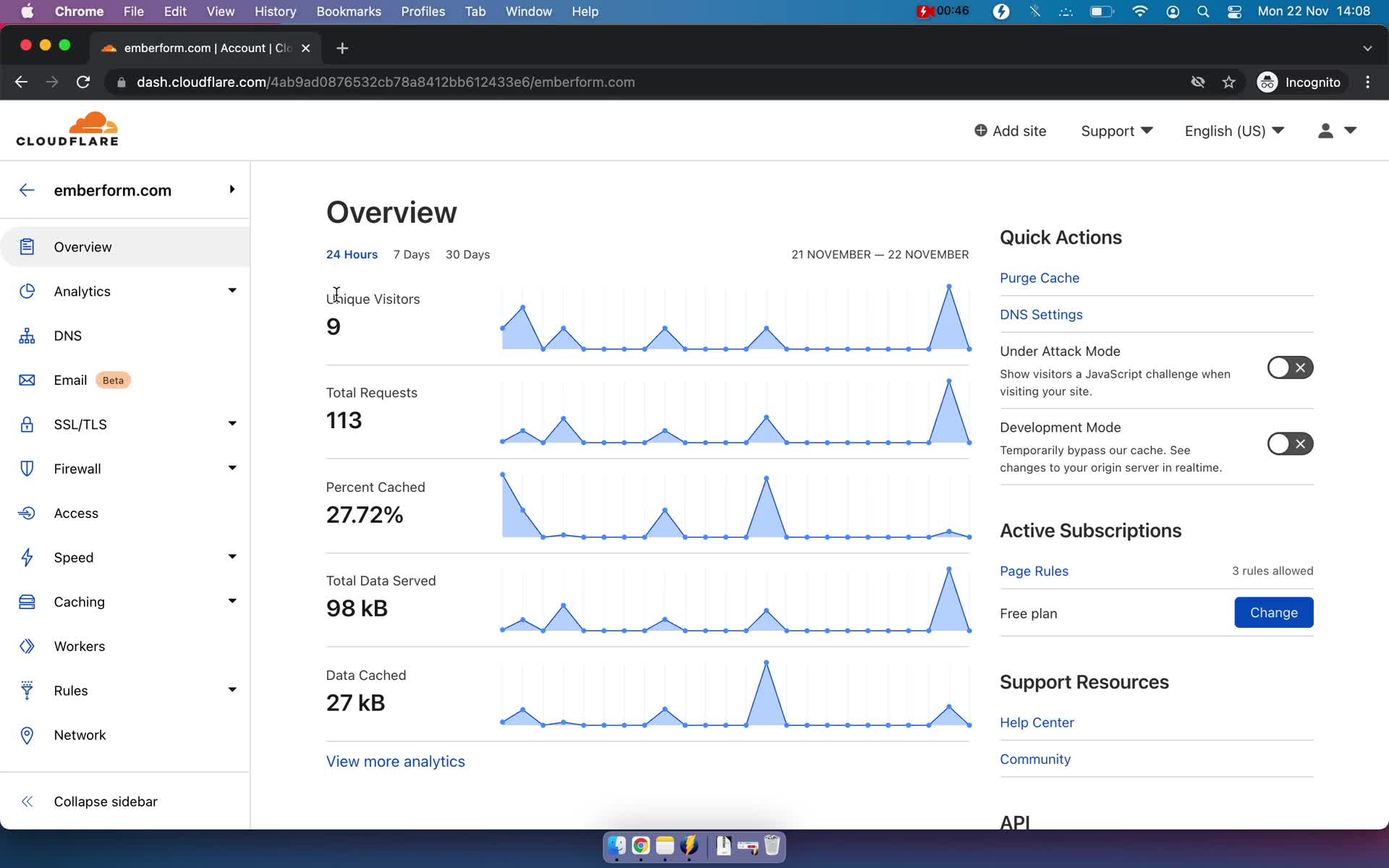
Task: Click the Purge Cache quick action
Action: (1039, 278)
